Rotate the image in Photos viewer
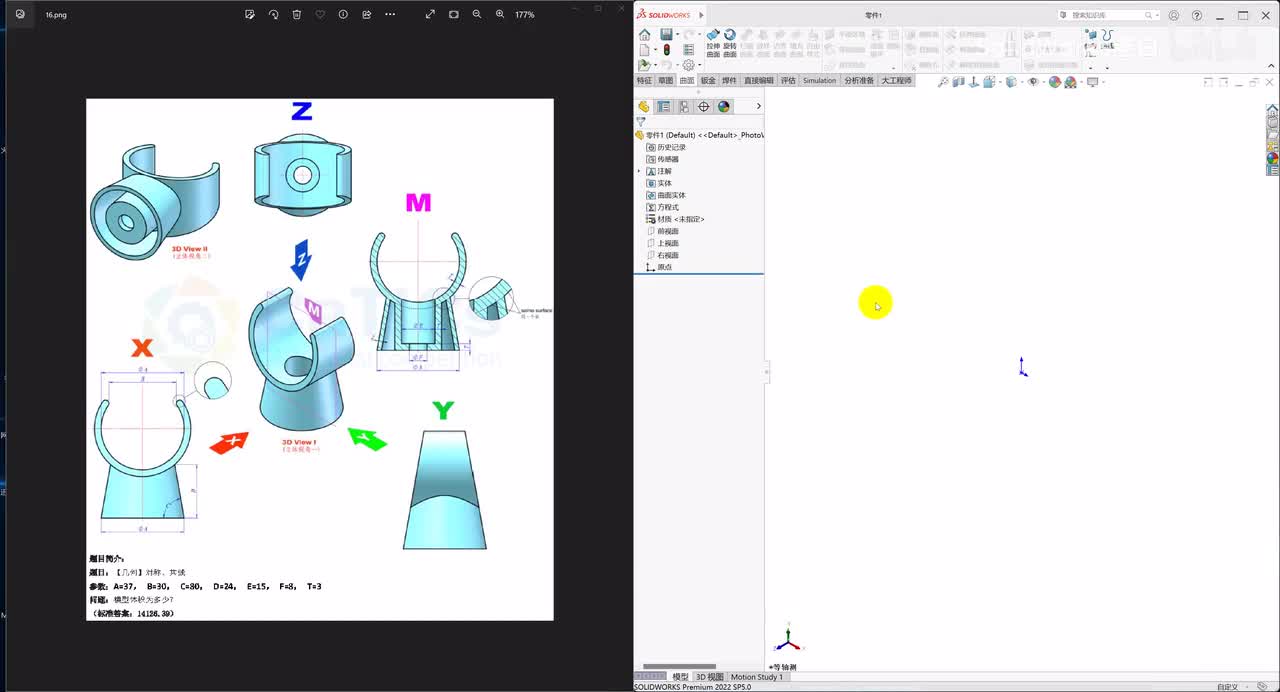Screen dimensions: 1280x692 coord(273,15)
